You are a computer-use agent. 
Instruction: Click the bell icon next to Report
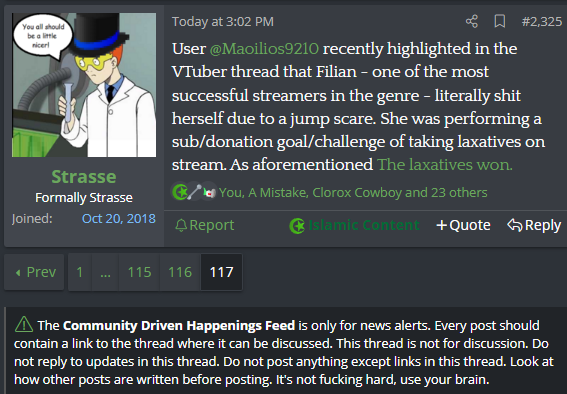coord(181,225)
